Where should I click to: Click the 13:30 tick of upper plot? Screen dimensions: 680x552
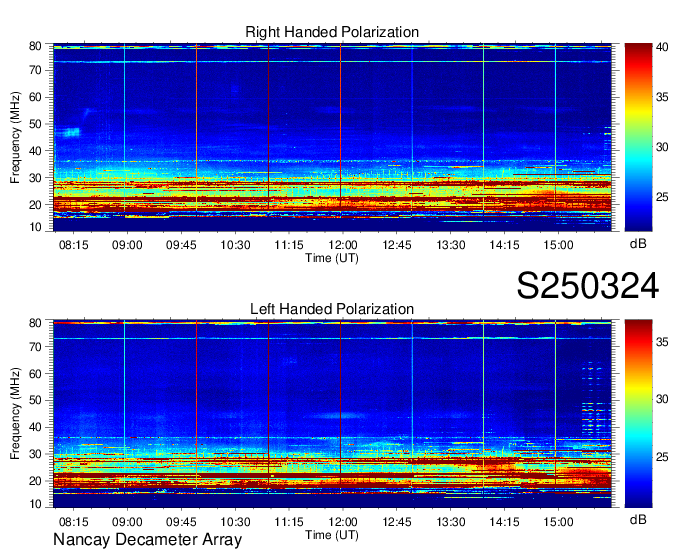[451, 245]
